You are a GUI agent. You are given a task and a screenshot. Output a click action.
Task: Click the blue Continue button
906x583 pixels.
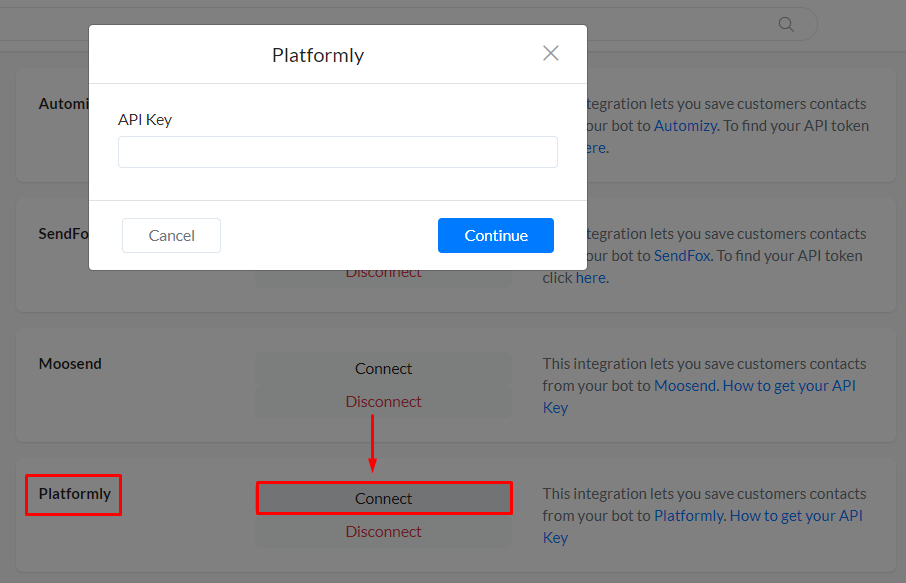[x=496, y=236]
